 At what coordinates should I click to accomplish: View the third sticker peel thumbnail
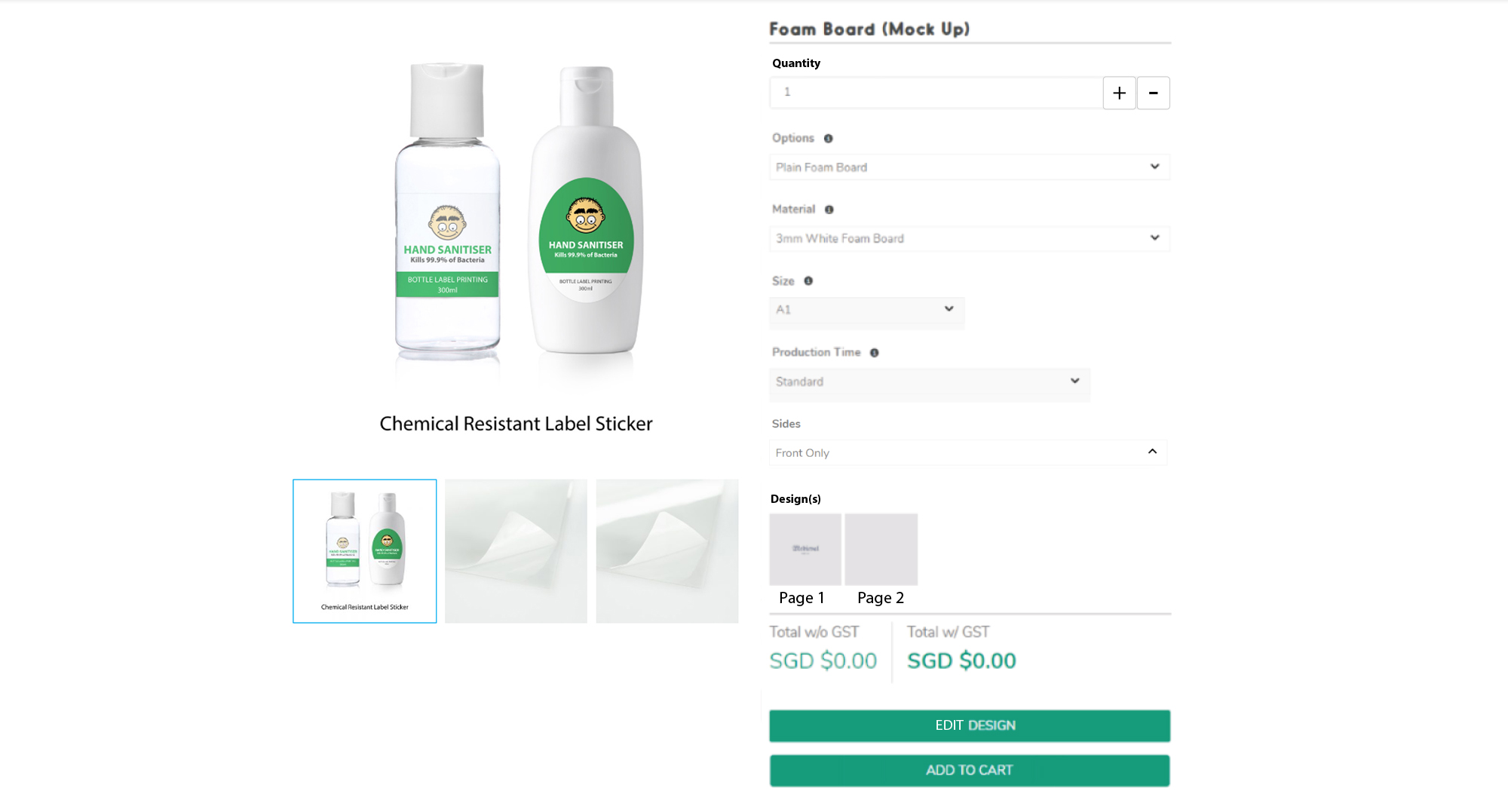pyautogui.click(x=667, y=551)
